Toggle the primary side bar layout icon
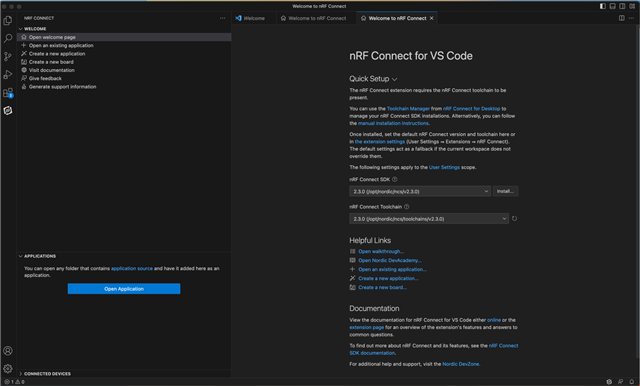This screenshot has width=640, height=386. 602,6
